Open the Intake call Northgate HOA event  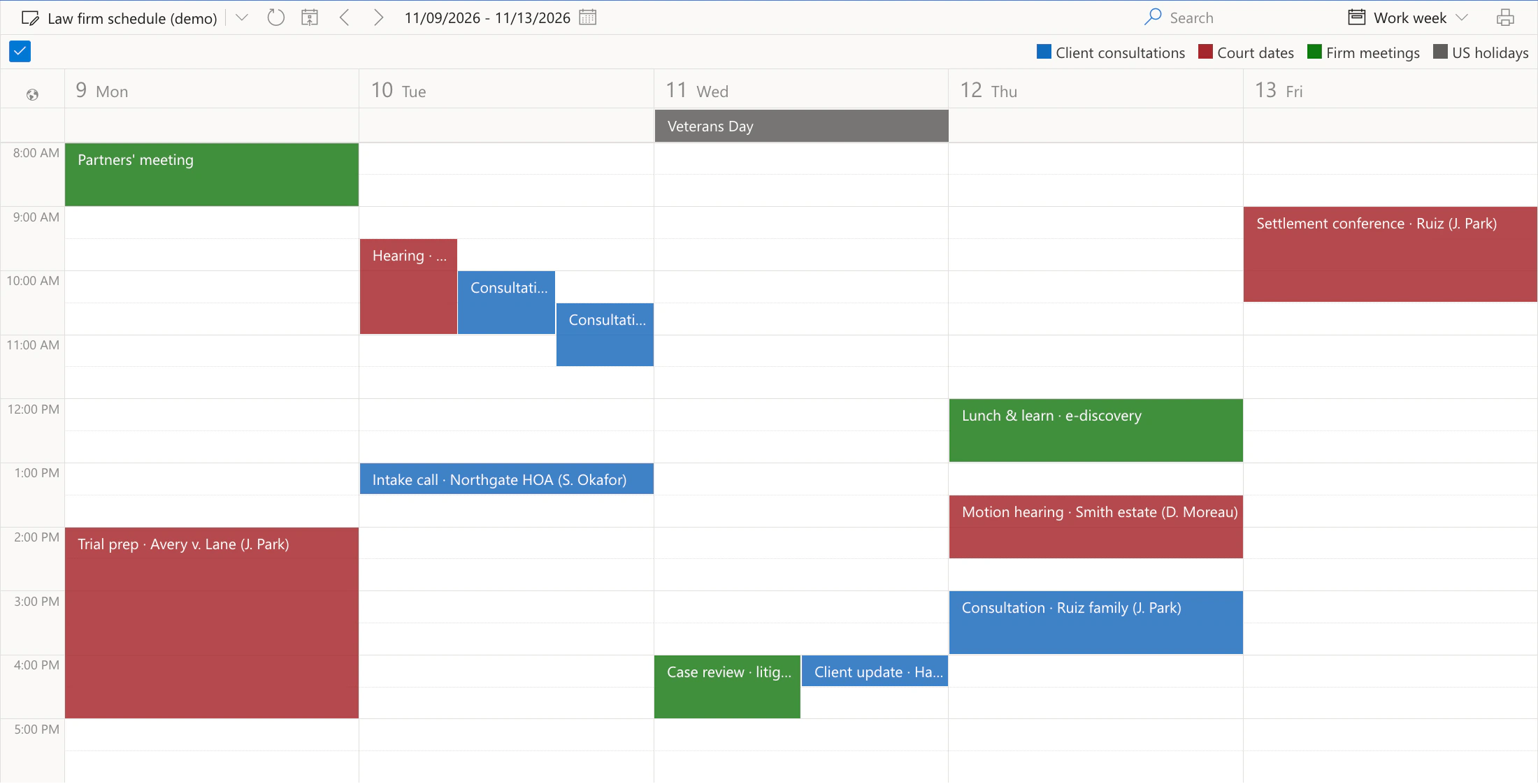[x=506, y=479]
